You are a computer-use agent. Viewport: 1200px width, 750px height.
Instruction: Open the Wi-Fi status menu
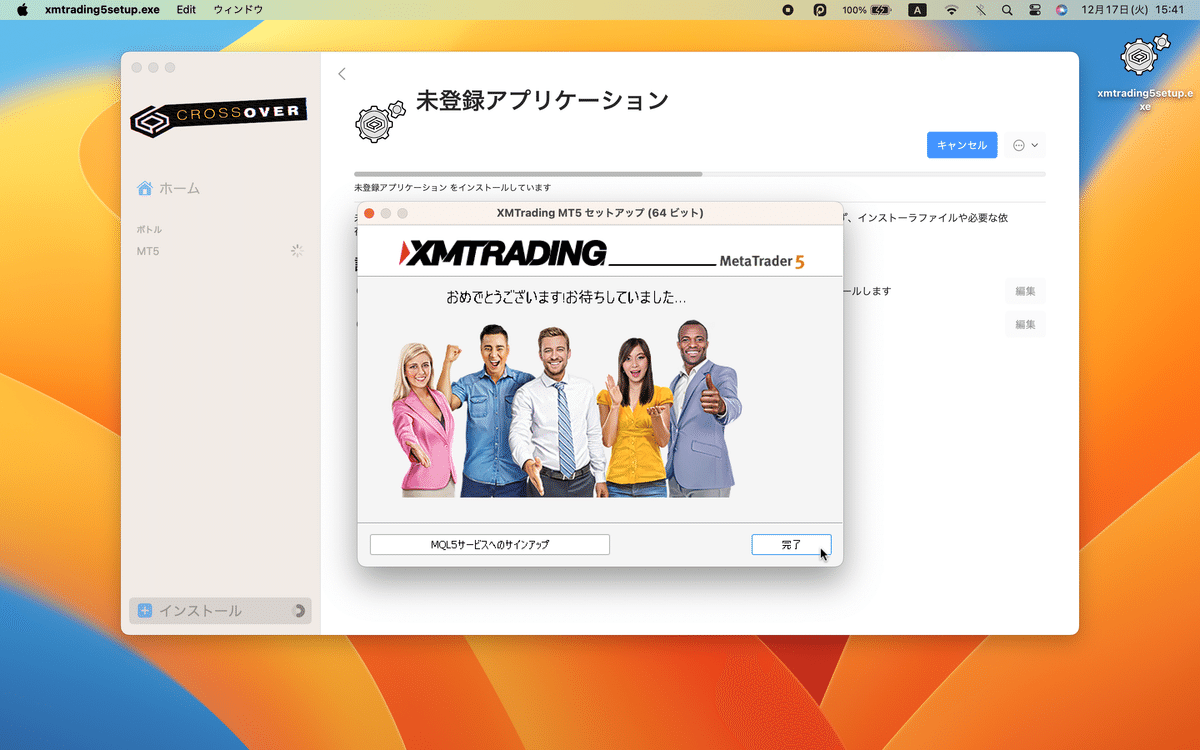tap(951, 9)
